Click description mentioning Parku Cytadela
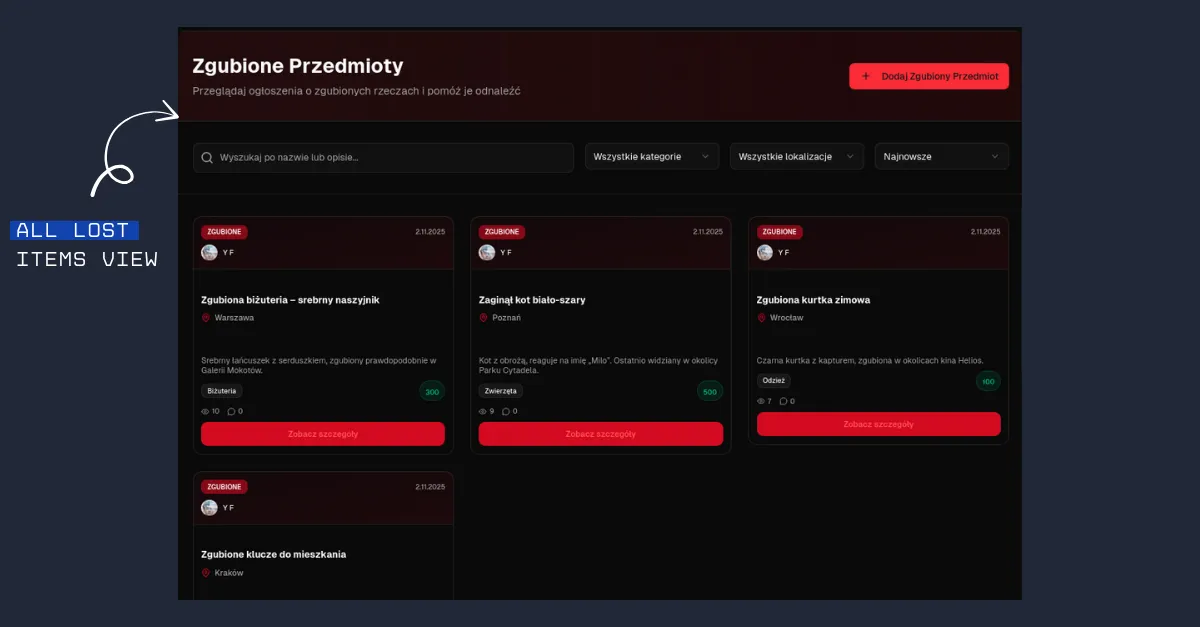This screenshot has width=1200, height=627. pyautogui.click(x=597, y=365)
